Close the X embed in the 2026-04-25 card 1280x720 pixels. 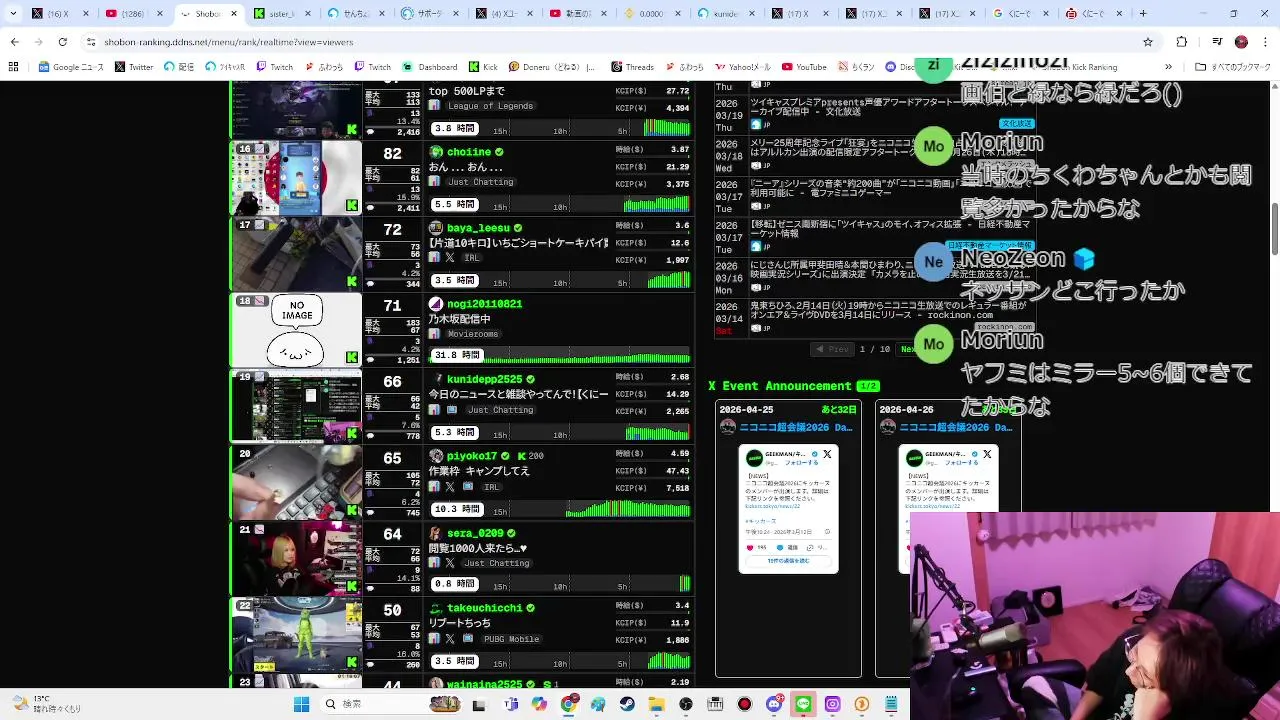(827, 454)
